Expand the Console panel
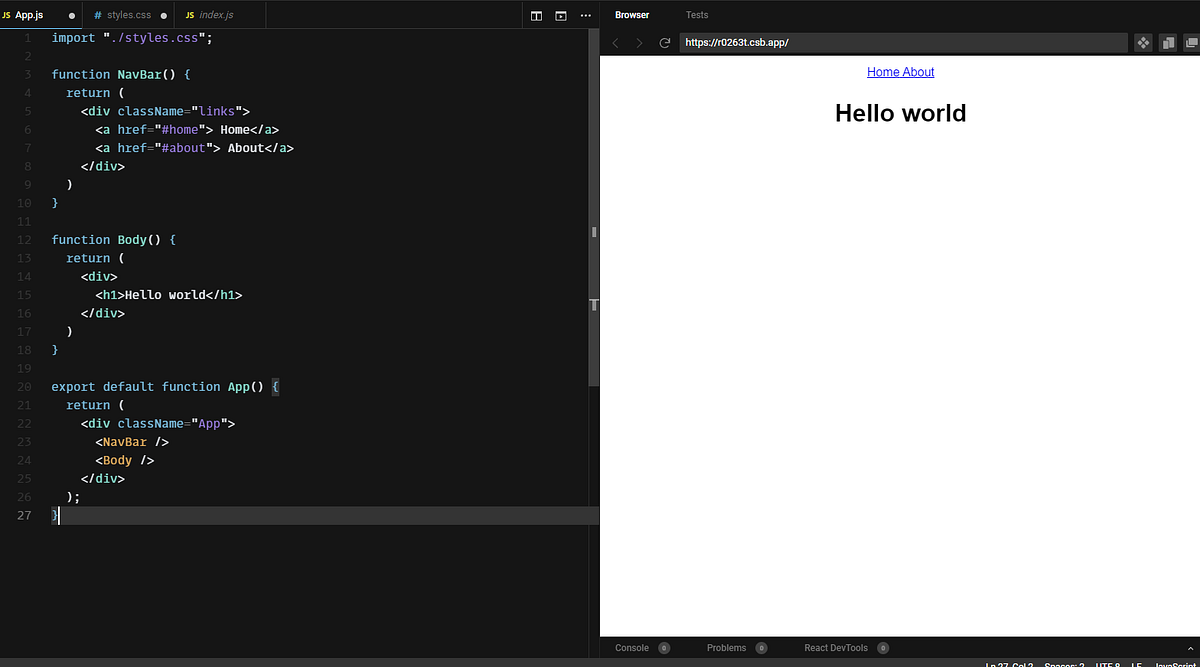Viewport: 1200px width, 667px height. [x=642, y=648]
